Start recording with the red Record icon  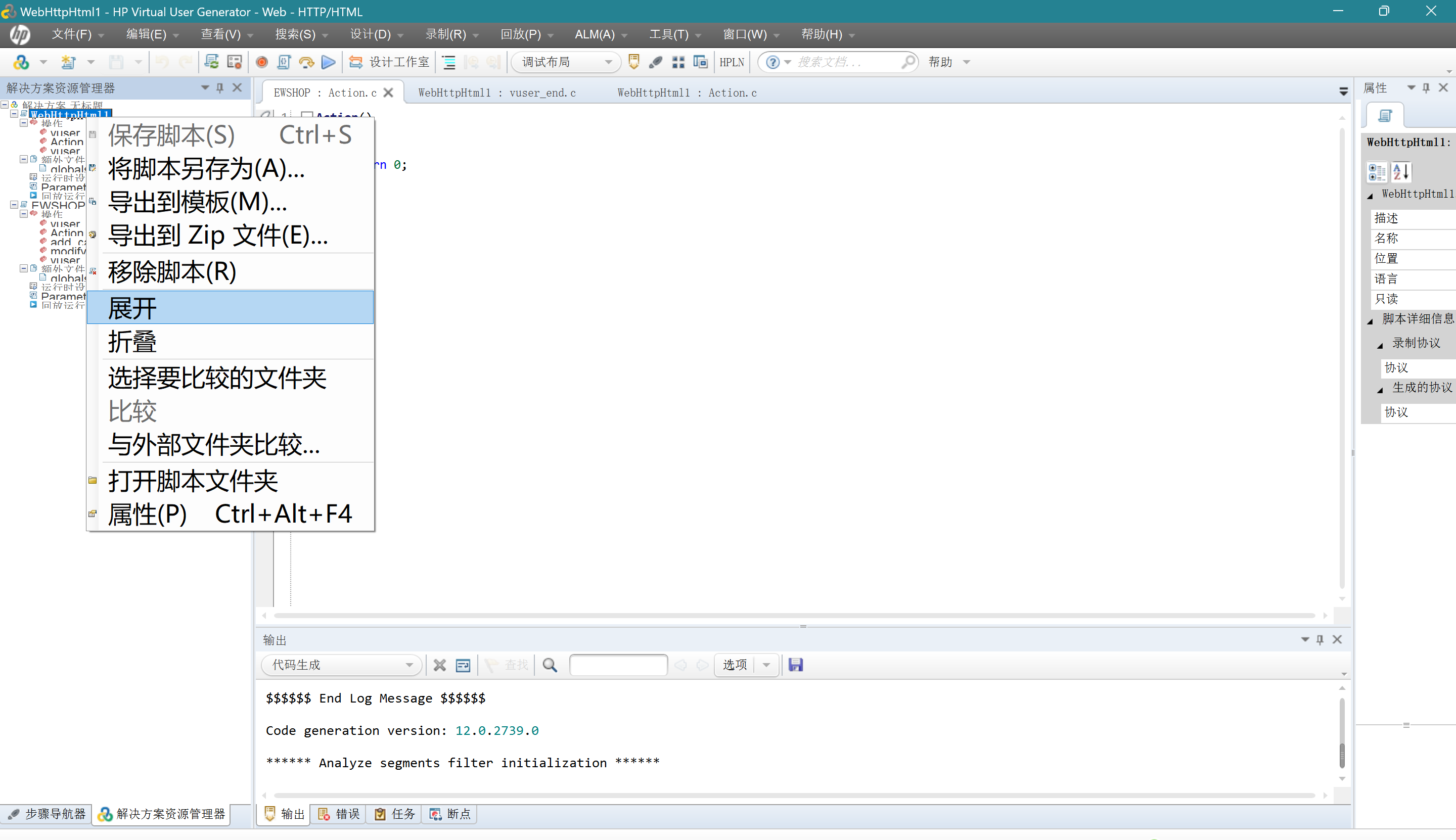point(261,62)
